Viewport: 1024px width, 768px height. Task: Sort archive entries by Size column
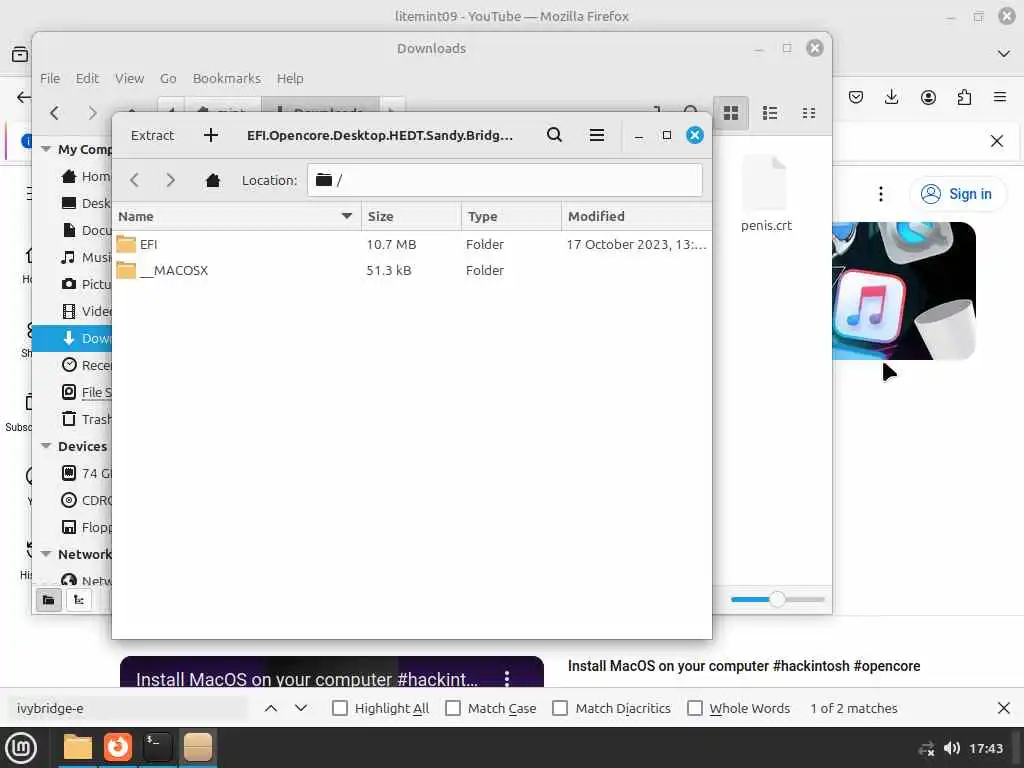pyautogui.click(x=411, y=216)
